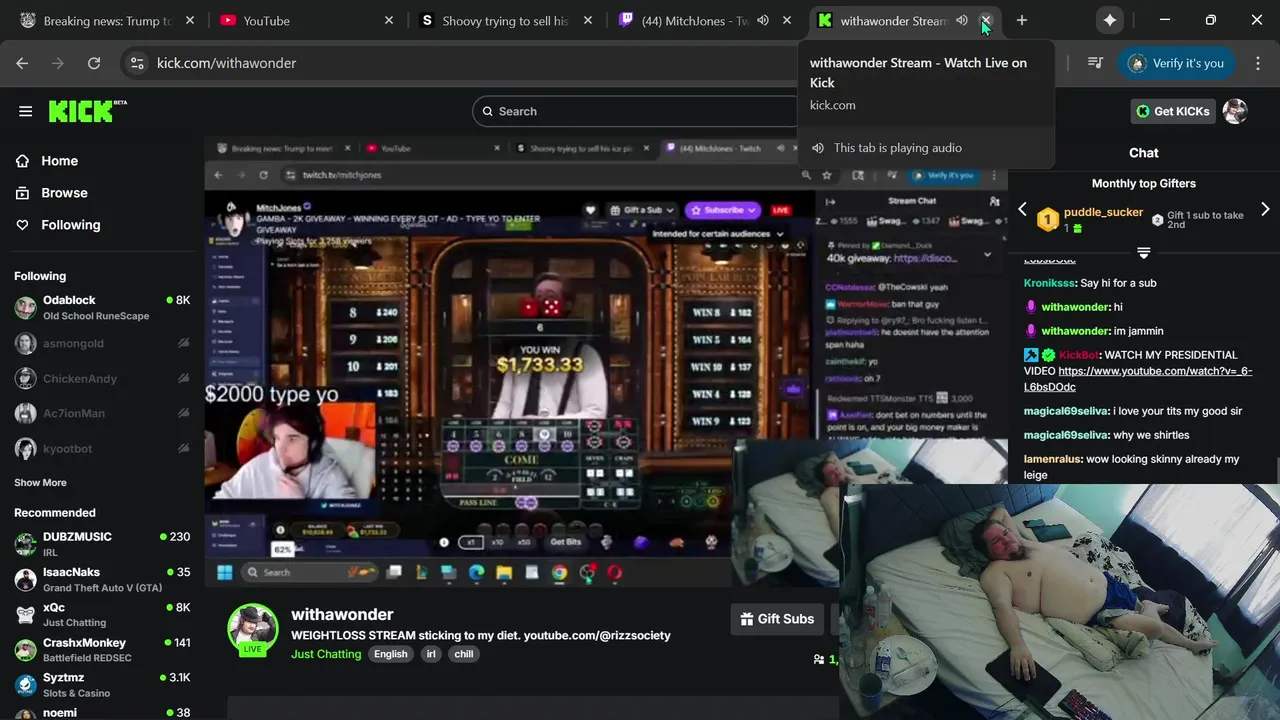Open Odablock's live channel in Following
The image size is (1280, 720).
102,308
